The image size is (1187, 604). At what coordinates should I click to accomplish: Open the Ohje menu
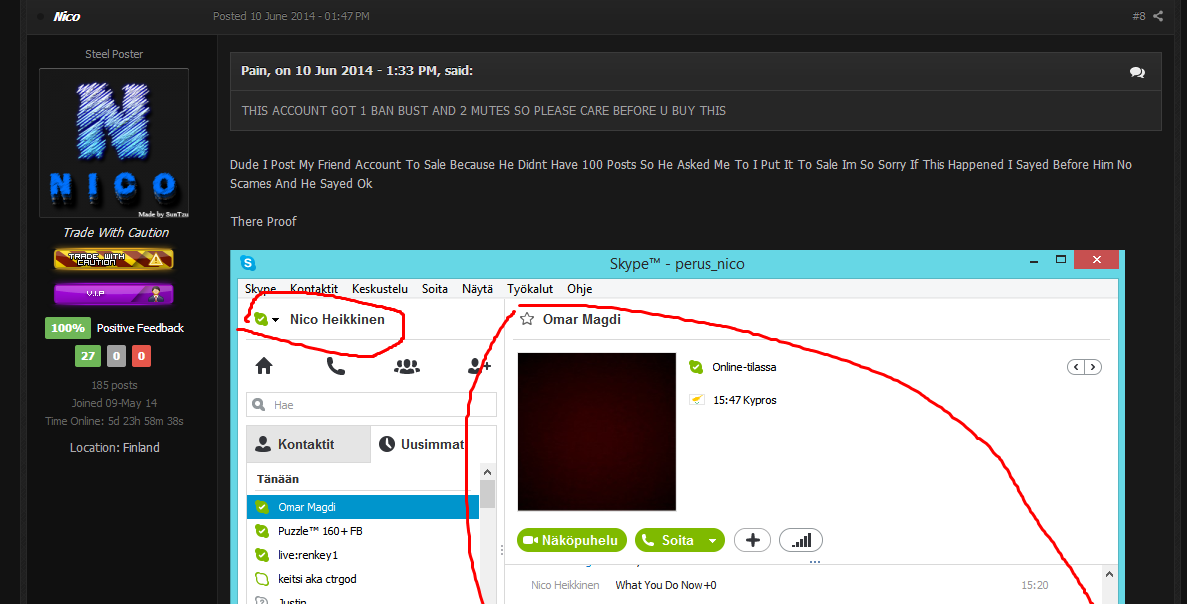[x=579, y=288]
